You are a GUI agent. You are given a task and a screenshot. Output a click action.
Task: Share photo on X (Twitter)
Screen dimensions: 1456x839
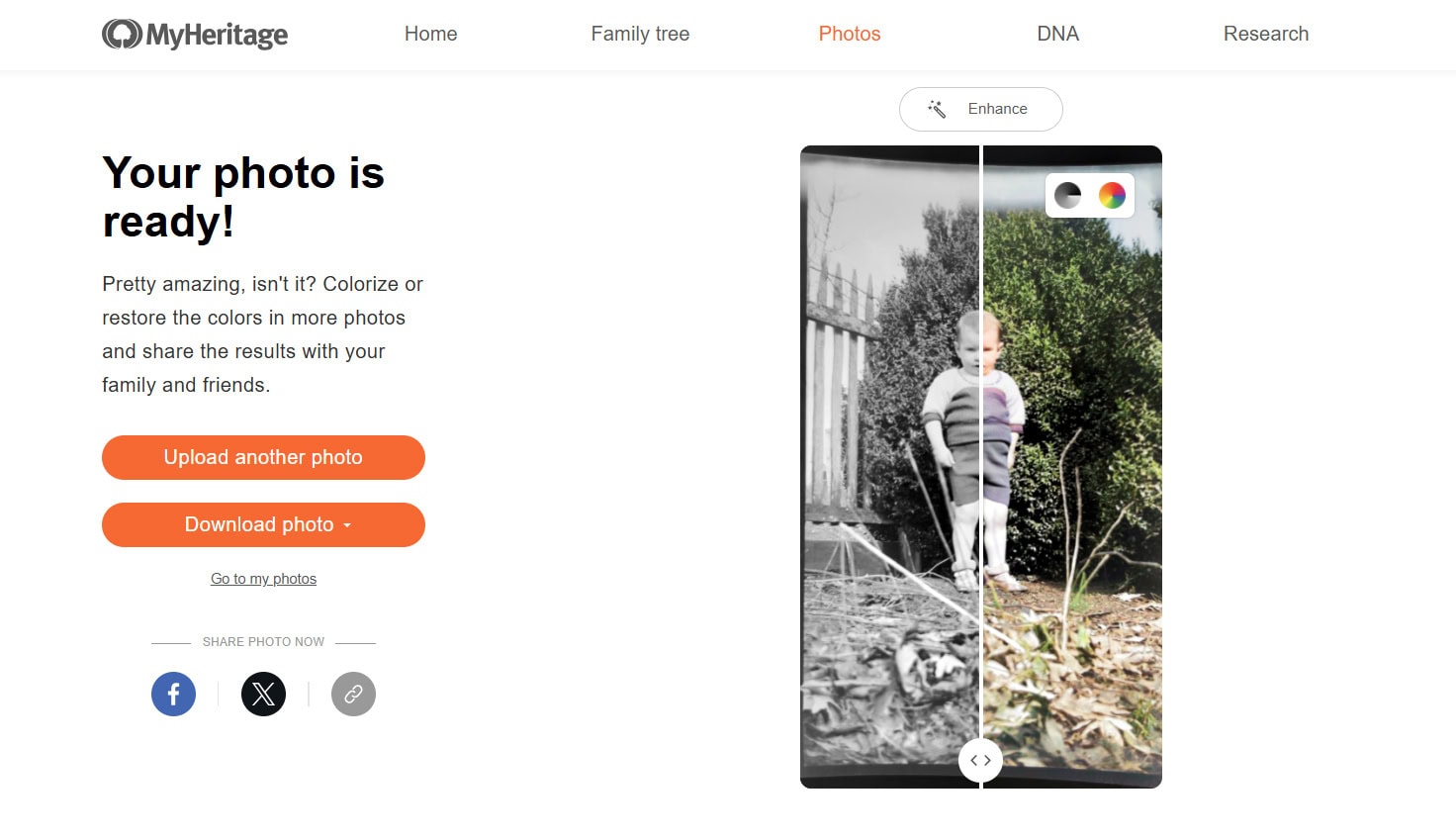[x=263, y=694]
